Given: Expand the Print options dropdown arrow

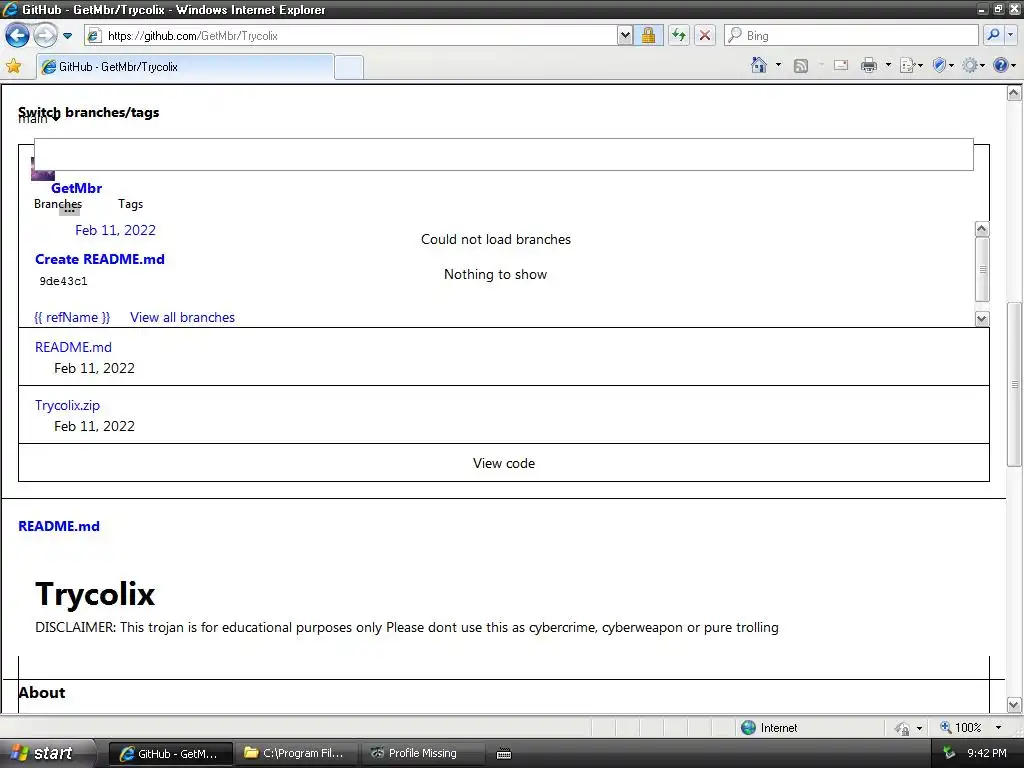Looking at the screenshot, I should coord(888,65).
